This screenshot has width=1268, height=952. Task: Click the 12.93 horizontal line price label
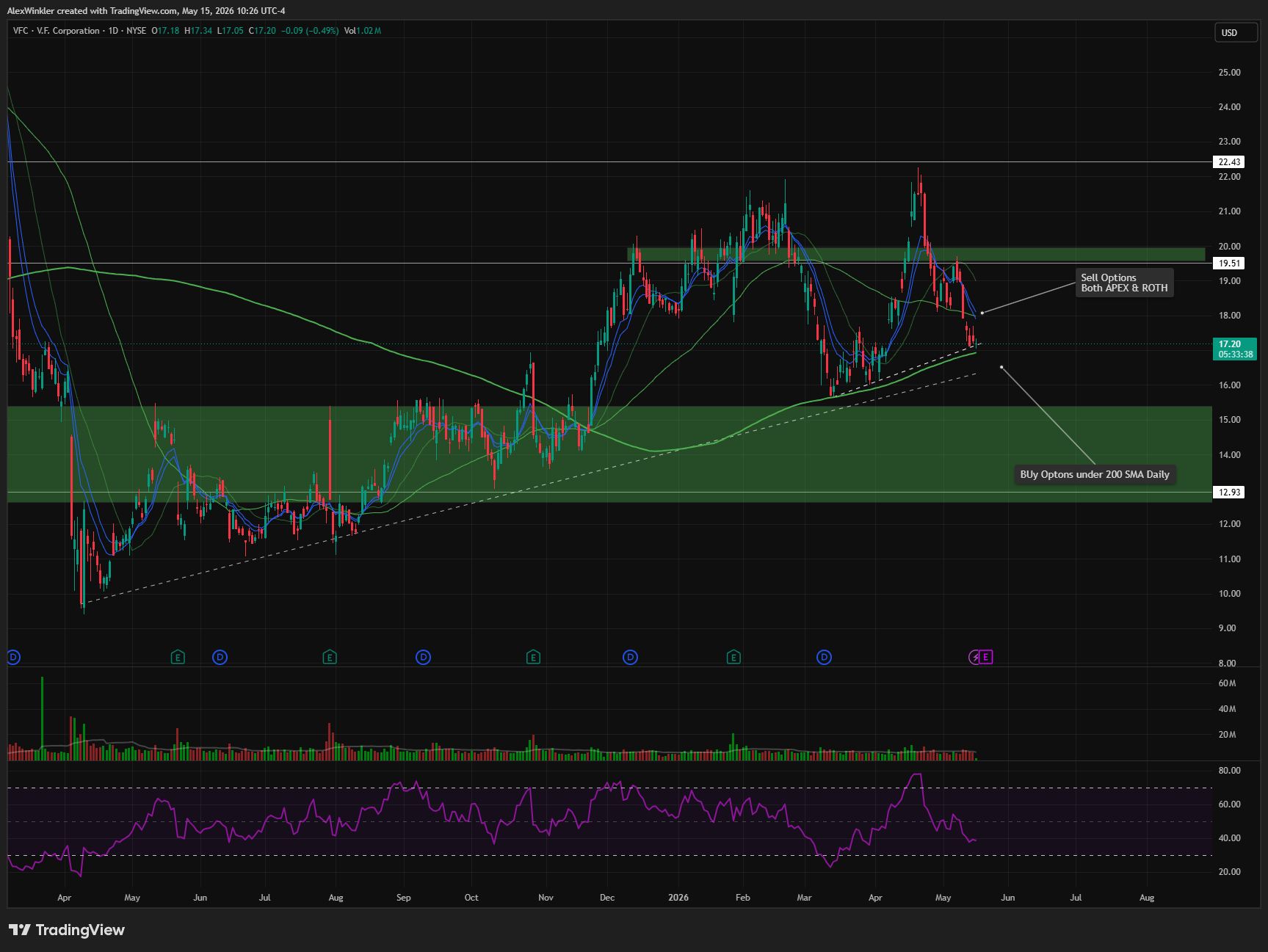pos(1230,493)
